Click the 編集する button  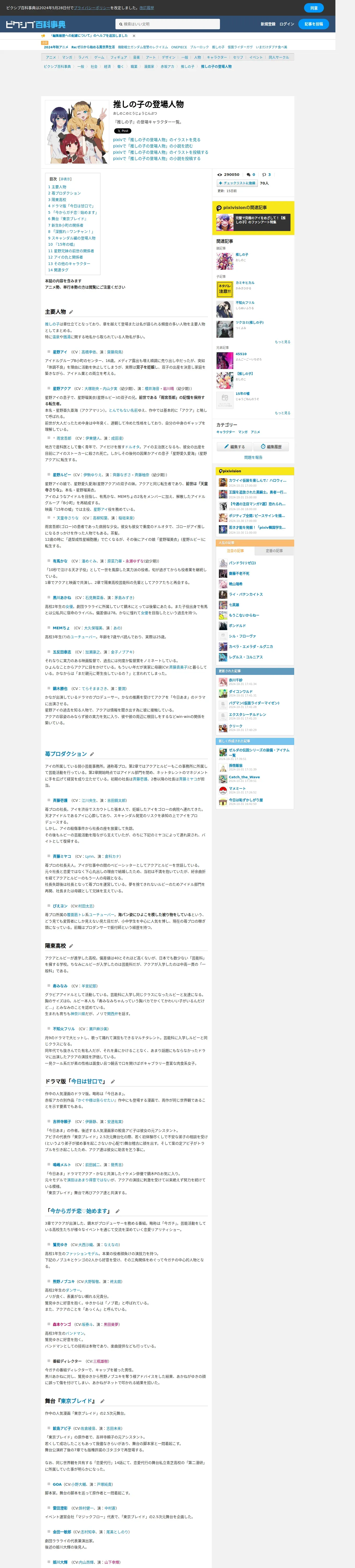(x=234, y=447)
